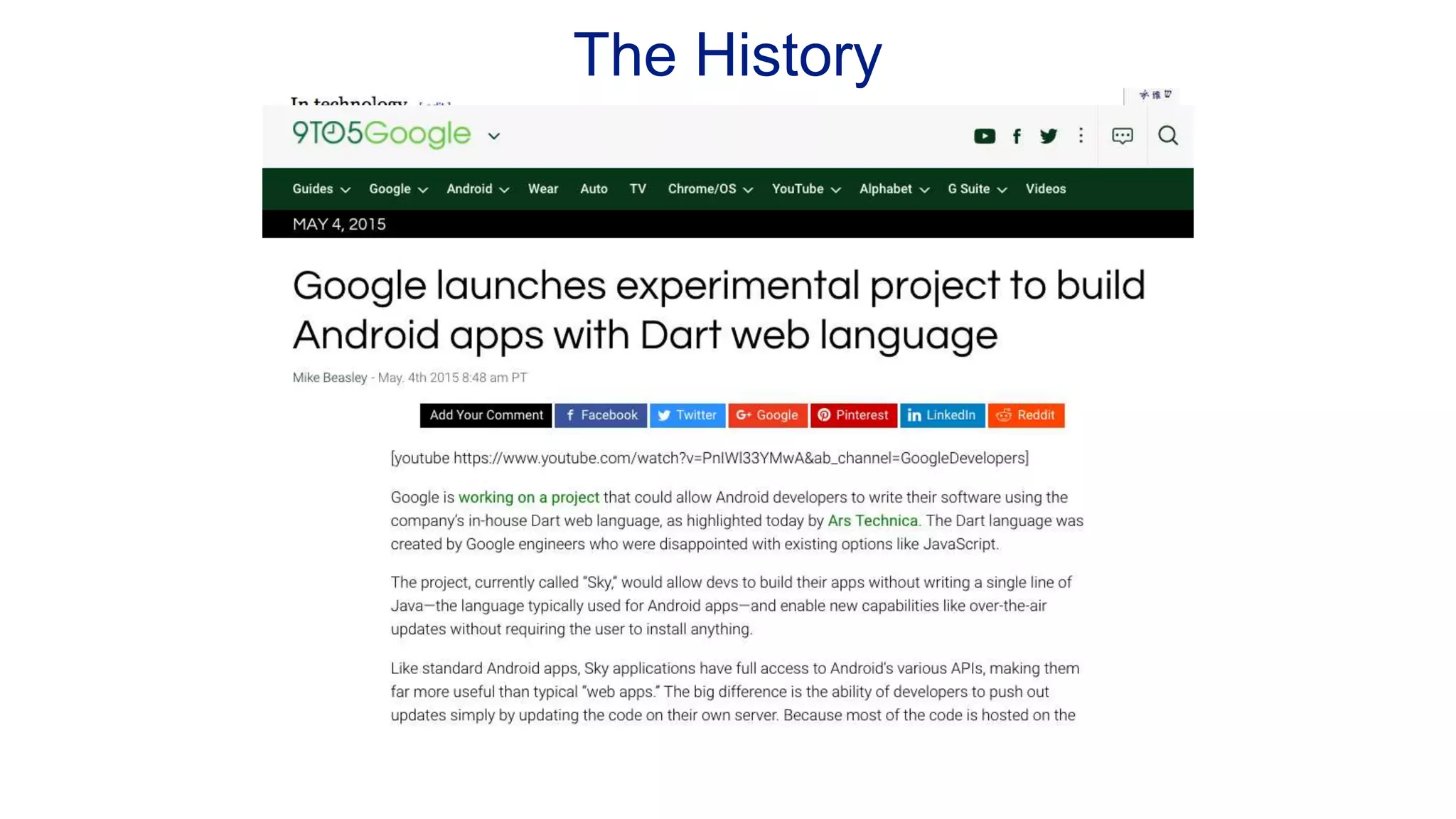This screenshot has width=1456, height=819.
Task: Open the 'working on a project' link
Action: (x=528, y=498)
